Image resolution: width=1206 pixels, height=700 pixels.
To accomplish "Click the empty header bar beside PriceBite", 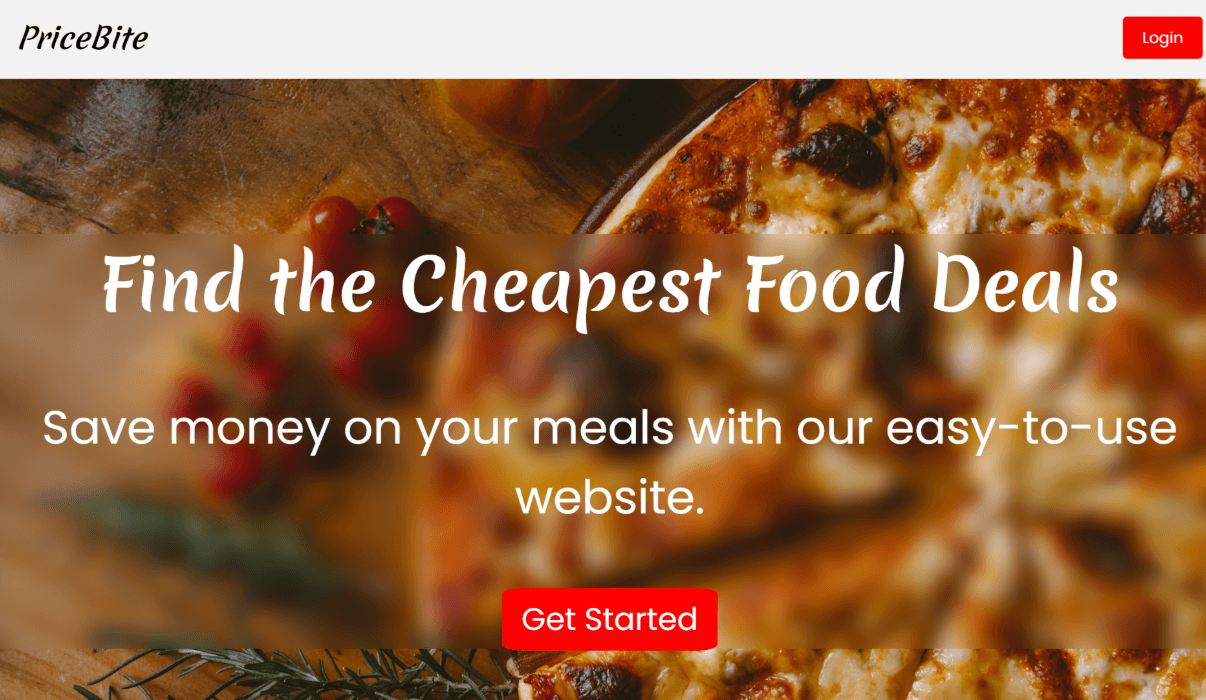I will (x=630, y=38).
